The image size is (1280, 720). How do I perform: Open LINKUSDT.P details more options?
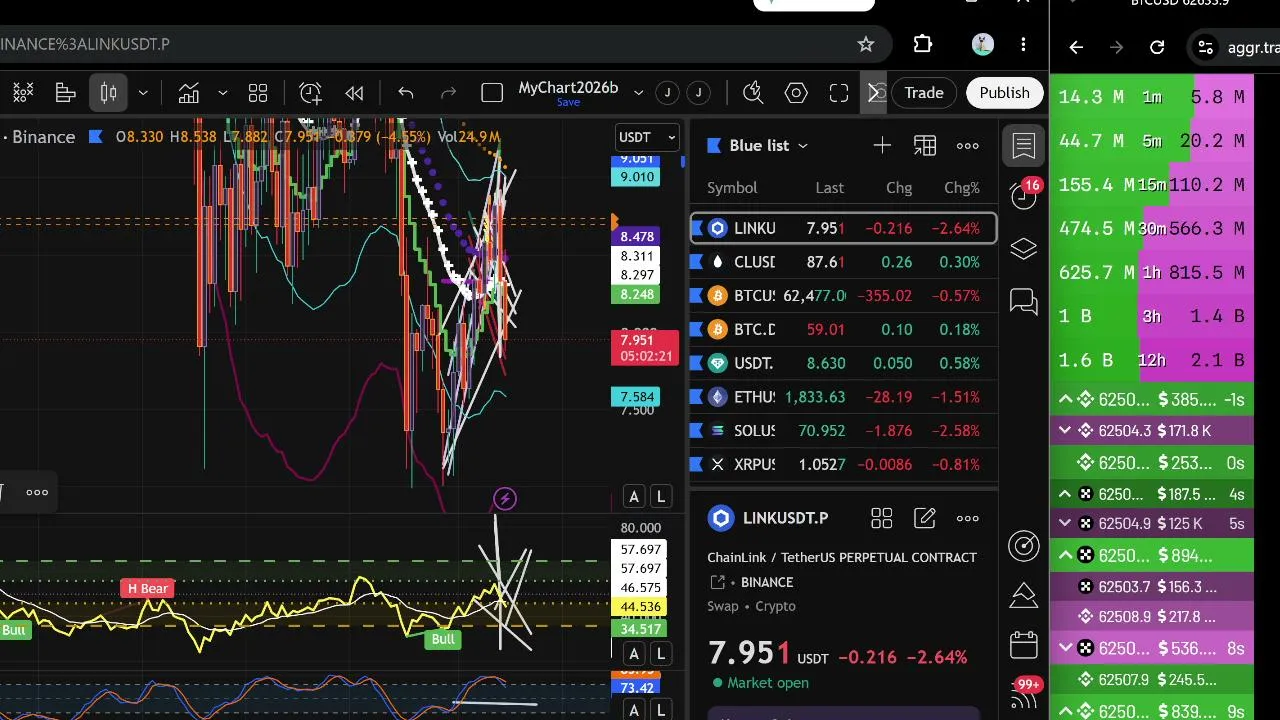click(968, 518)
